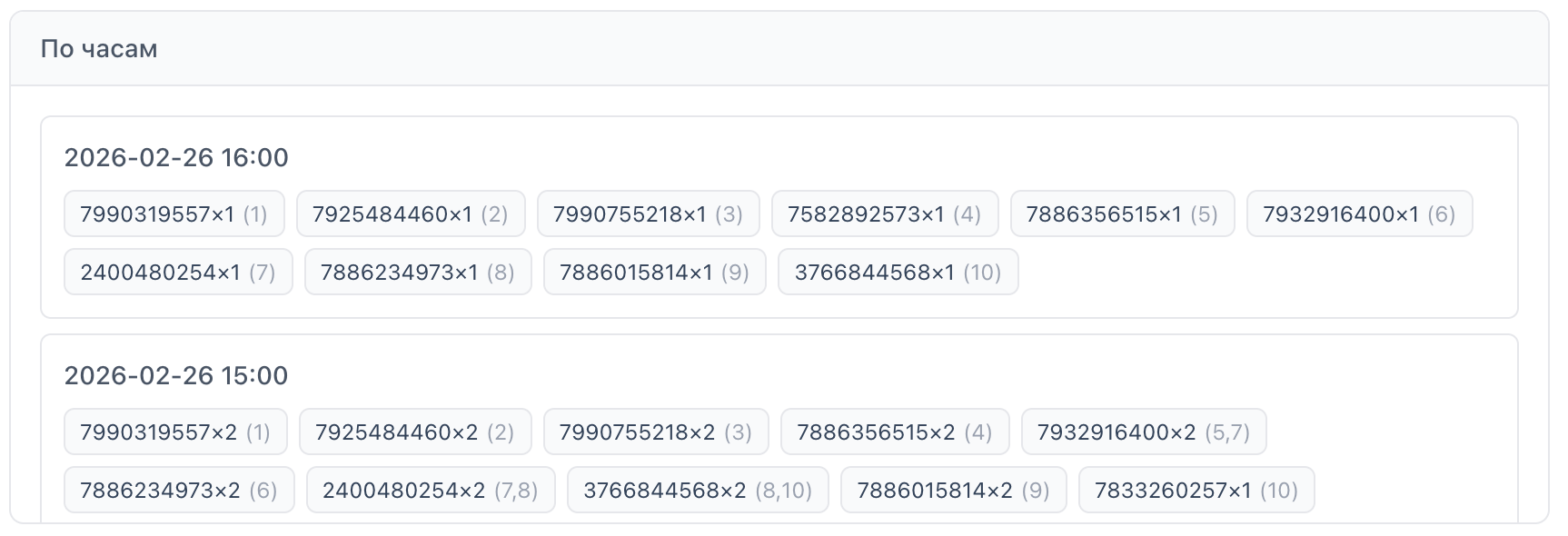Open the 7925484460×2 tag
This screenshot has height=536, width=1568.
click(414, 432)
